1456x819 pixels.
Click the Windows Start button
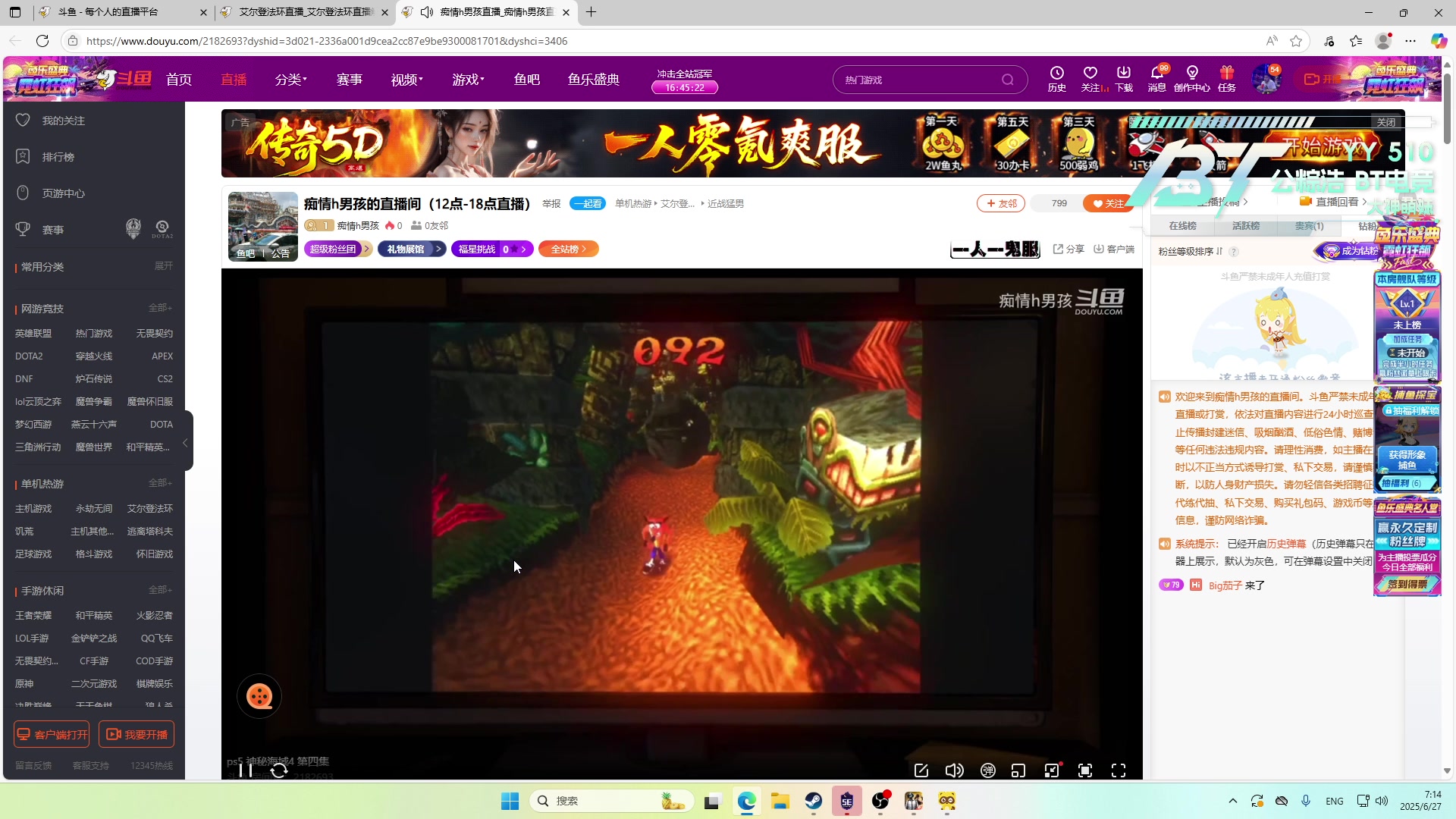tap(510, 801)
